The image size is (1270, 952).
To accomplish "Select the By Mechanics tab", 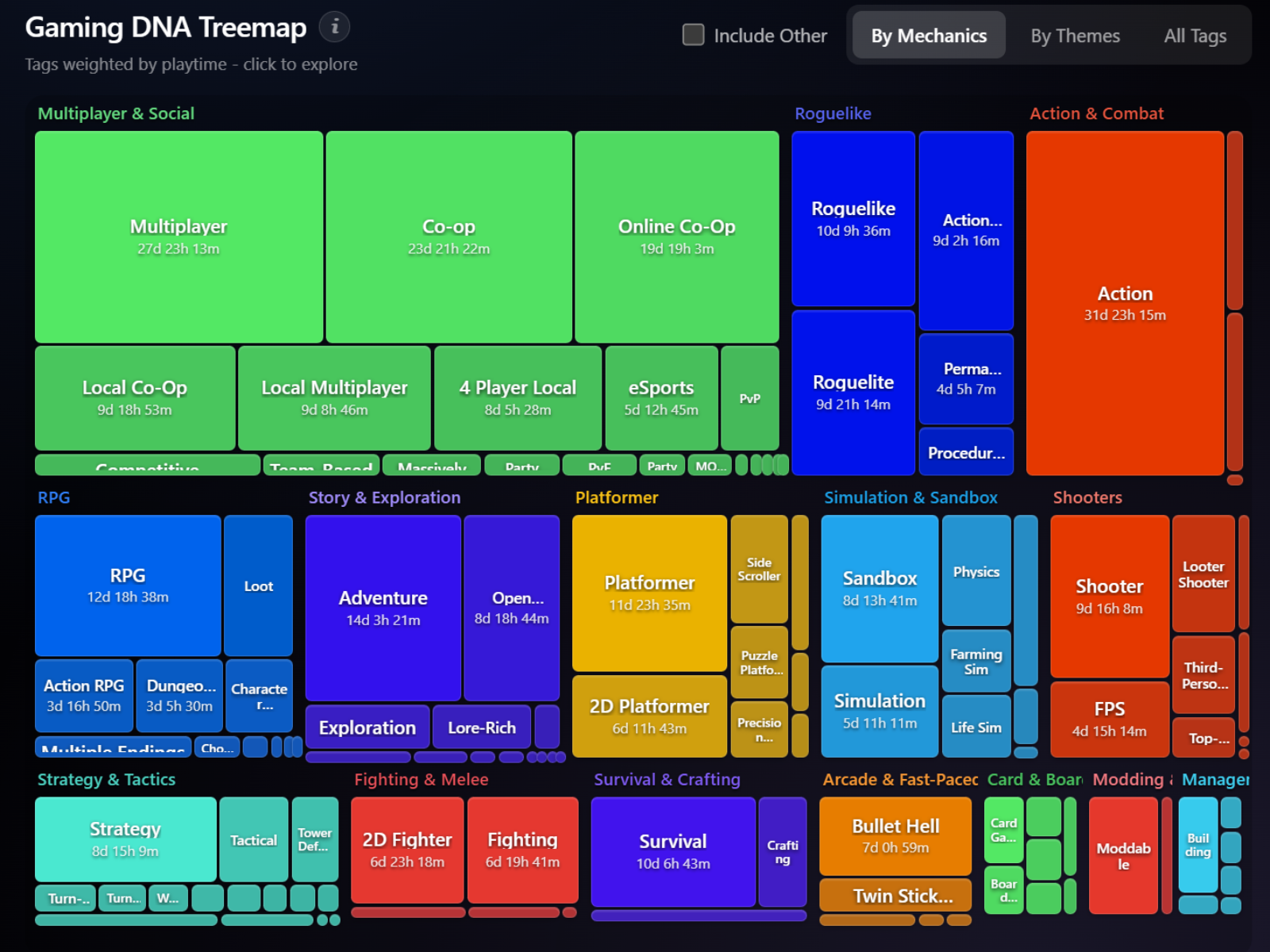I will coord(928,36).
